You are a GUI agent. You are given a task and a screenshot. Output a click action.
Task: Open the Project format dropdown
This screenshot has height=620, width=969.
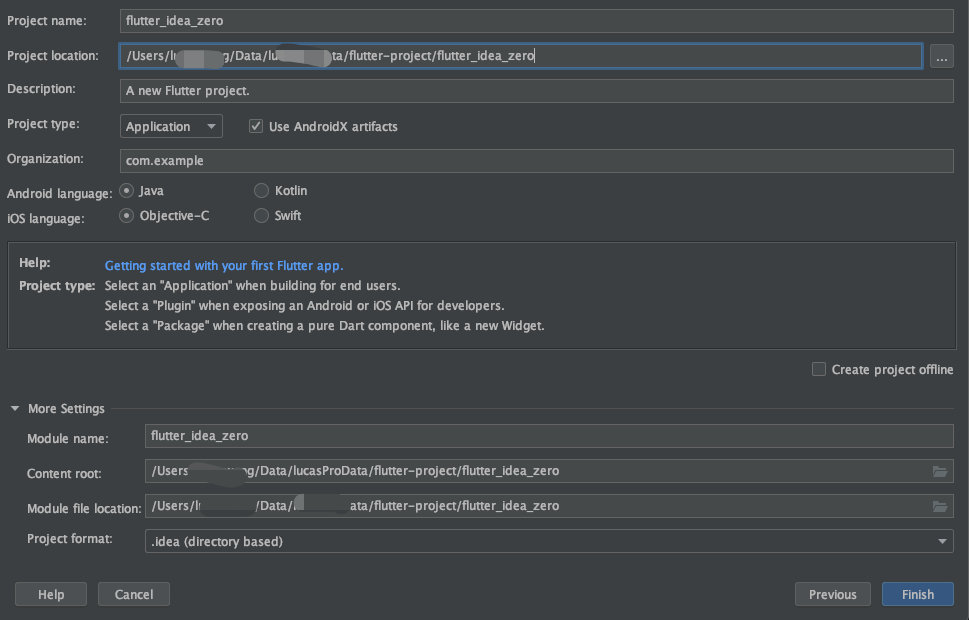pyautogui.click(x=549, y=541)
